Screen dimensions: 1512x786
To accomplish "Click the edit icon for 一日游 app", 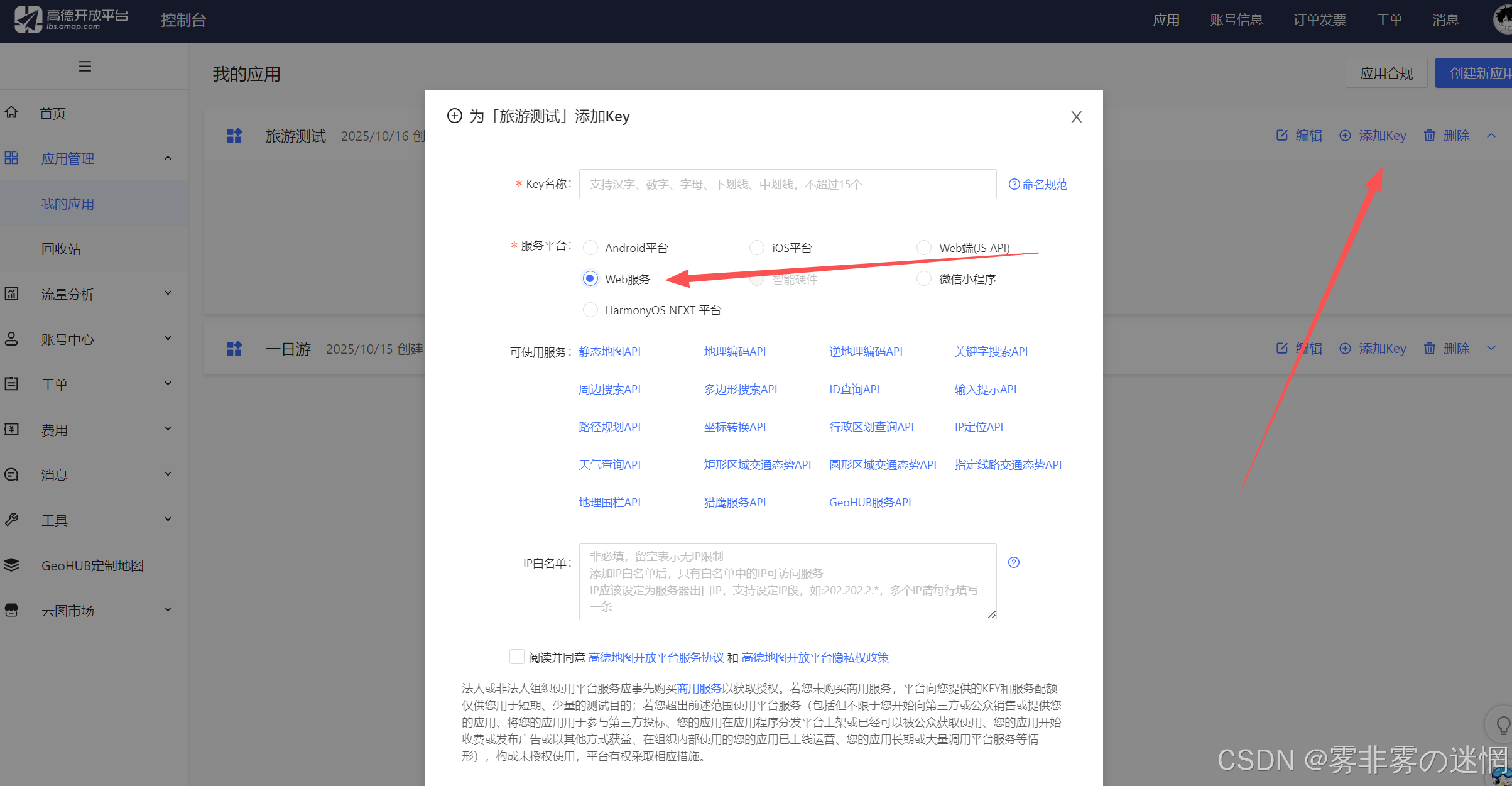I will pyautogui.click(x=1282, y=348).
